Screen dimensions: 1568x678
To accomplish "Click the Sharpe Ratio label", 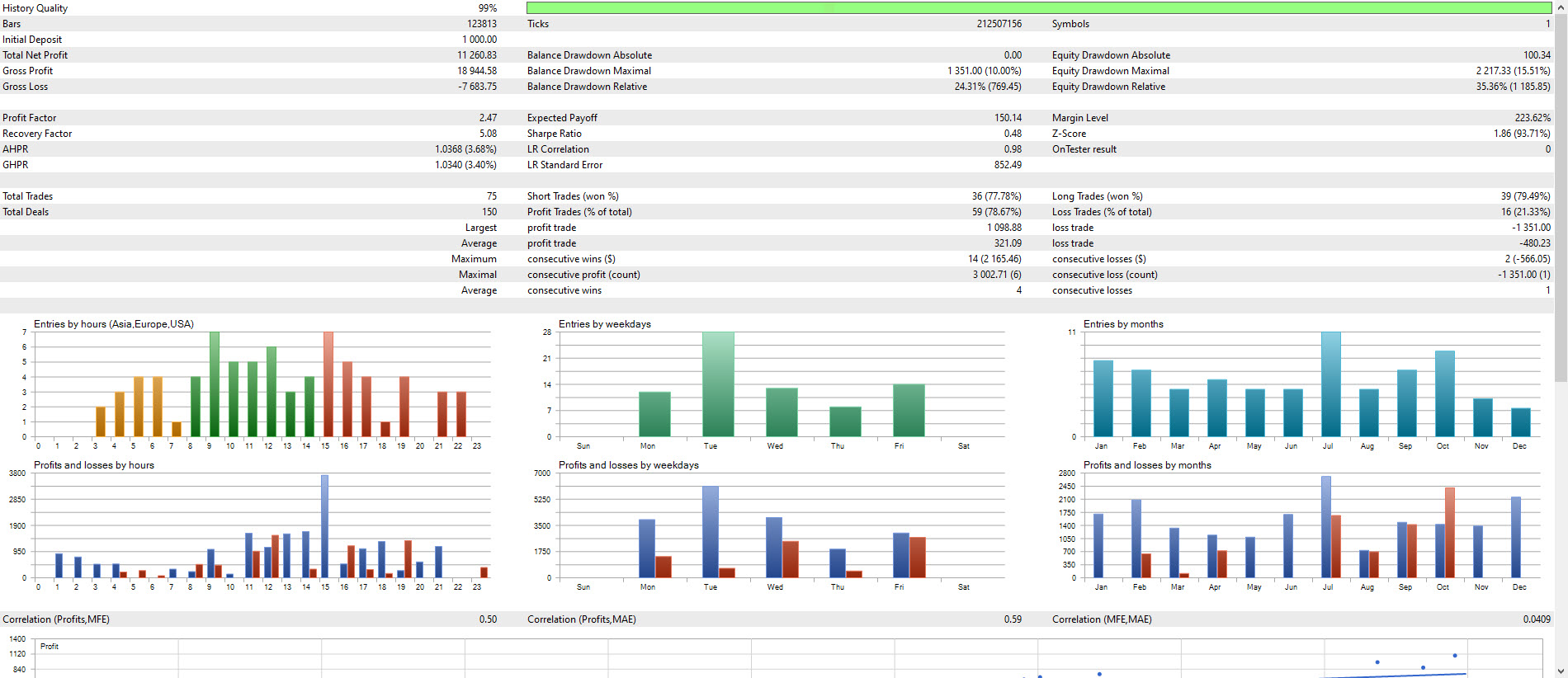I will coord(555,134).
